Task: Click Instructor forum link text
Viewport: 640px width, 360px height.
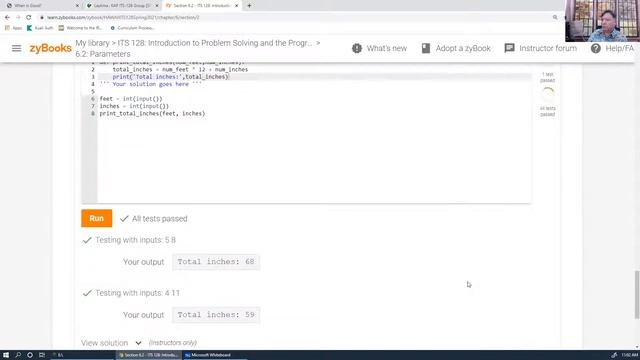Action: pyautogui.click(x=548, y=48)
